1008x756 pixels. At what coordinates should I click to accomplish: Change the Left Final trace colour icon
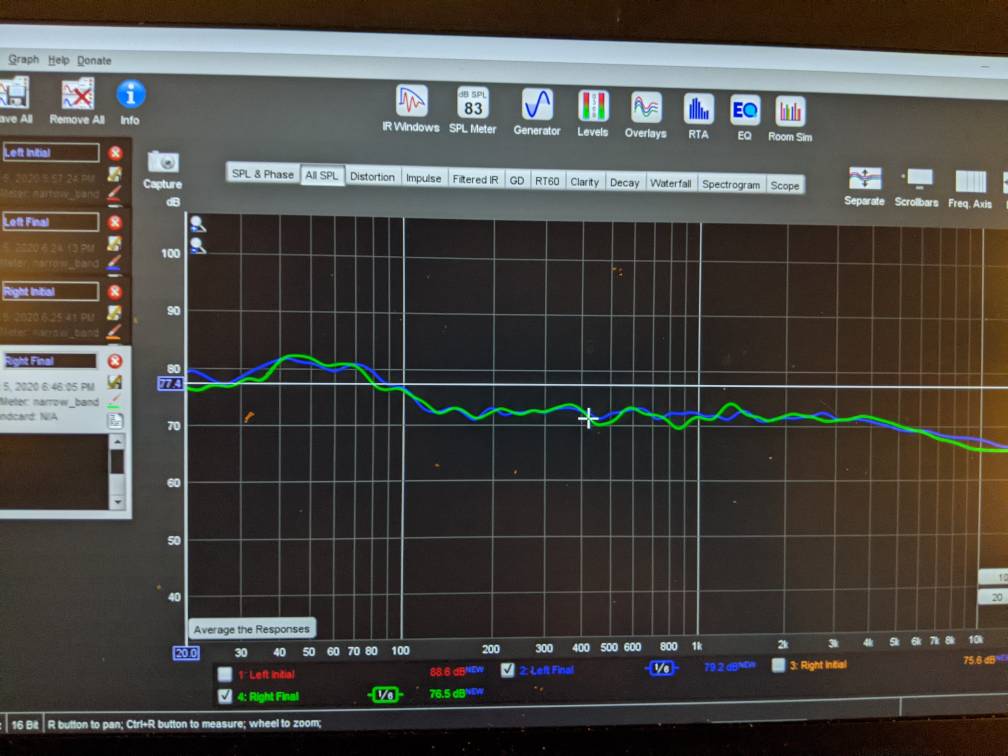pos(114,262)
